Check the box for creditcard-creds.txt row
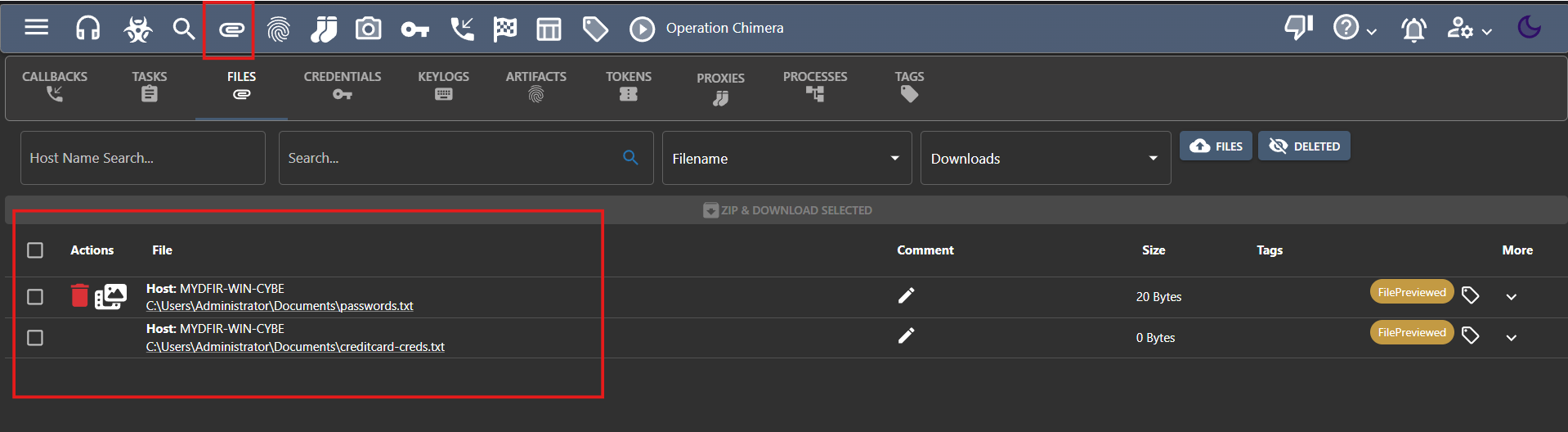Image resolution: width=1568 pixels, height=432 pixels. (x=35, y=337)
